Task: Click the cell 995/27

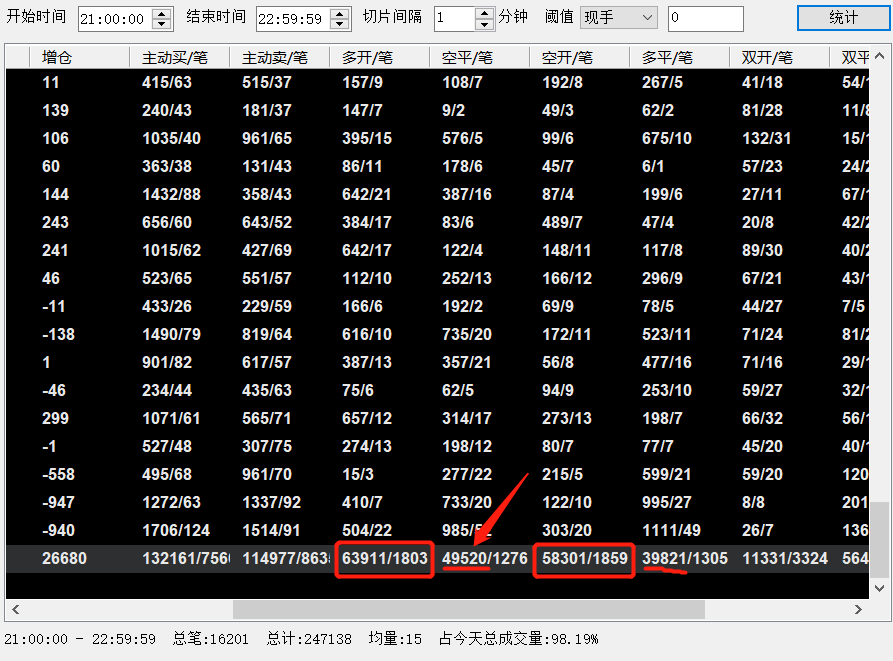Action: (667, 503)
